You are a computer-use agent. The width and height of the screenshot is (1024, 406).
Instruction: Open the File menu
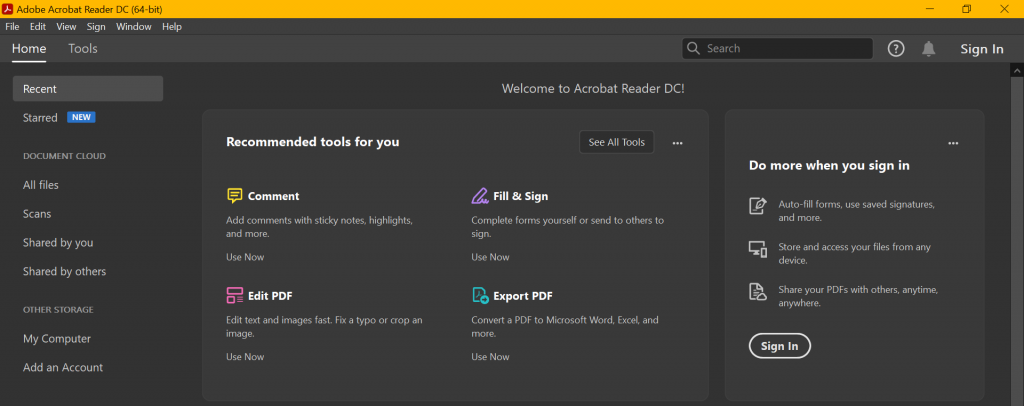13,27
